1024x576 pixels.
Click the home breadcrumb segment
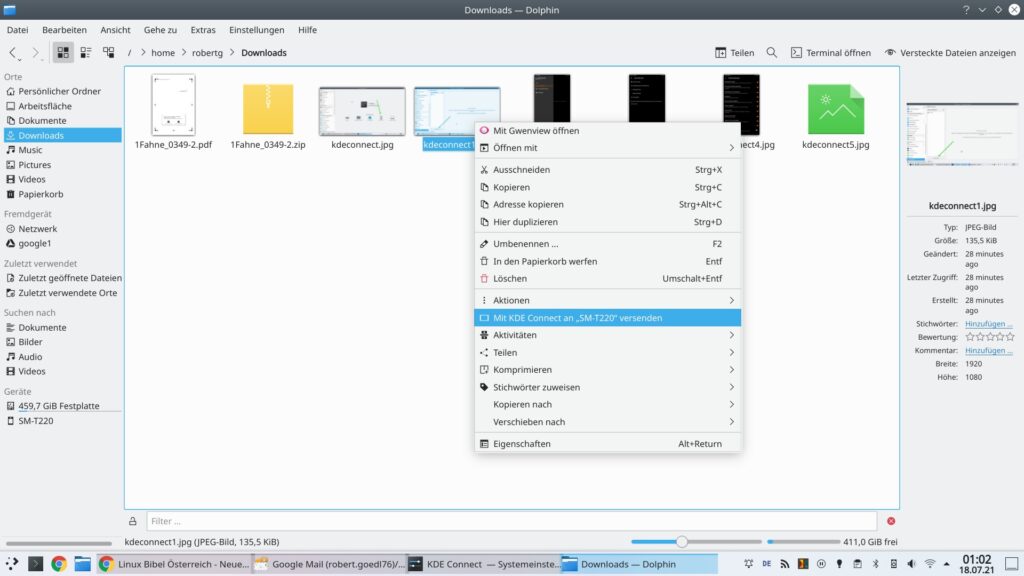[x=163, y=53]
